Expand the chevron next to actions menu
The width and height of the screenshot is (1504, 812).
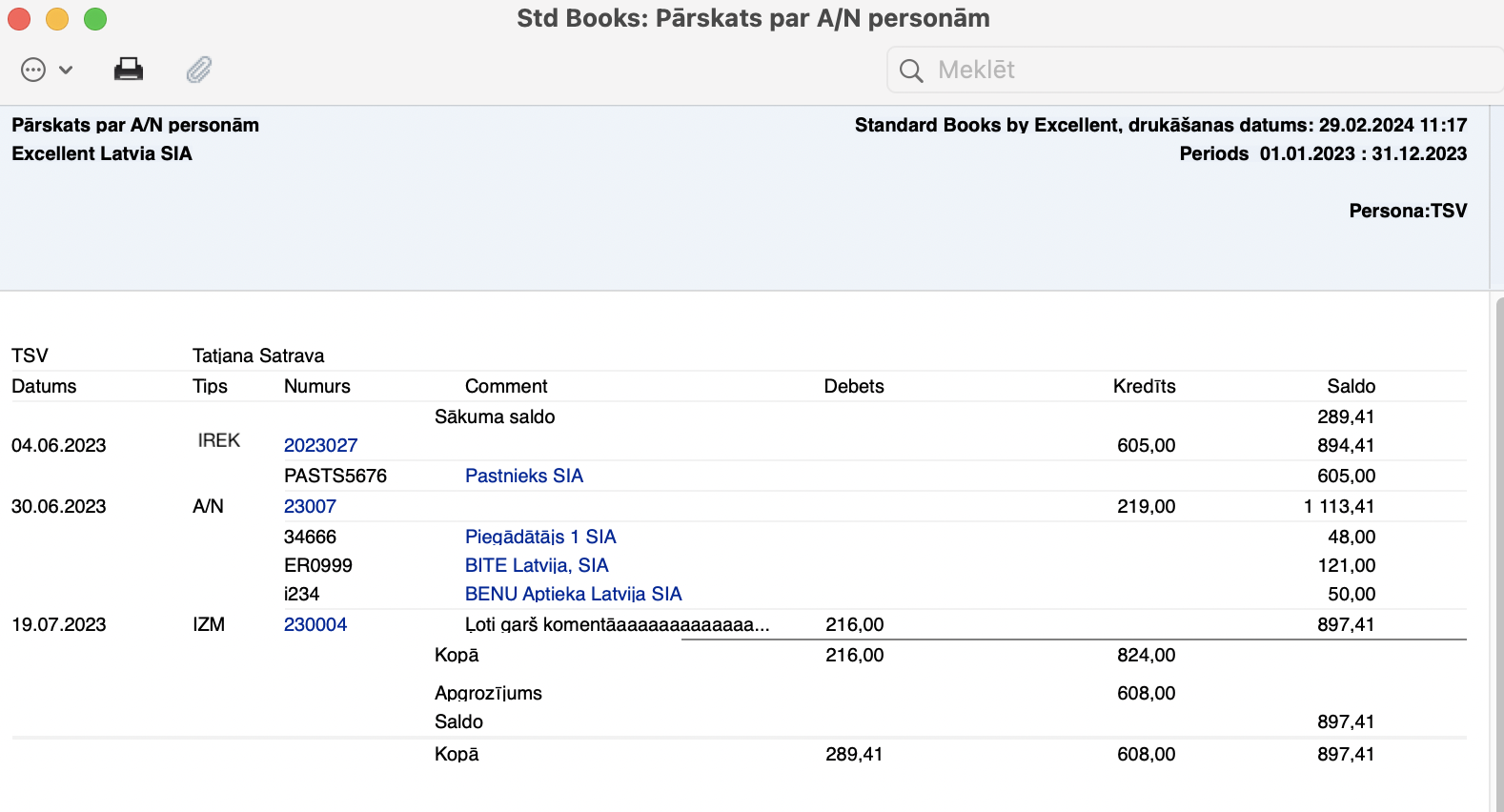tap(66, 70)
